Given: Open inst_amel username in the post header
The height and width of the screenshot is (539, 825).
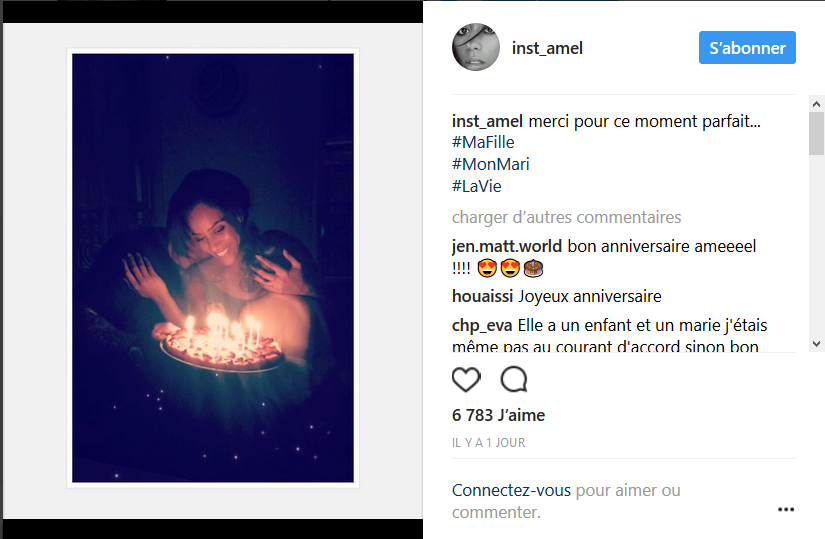Looking at the screenshot, I should [x=547, y=48].
